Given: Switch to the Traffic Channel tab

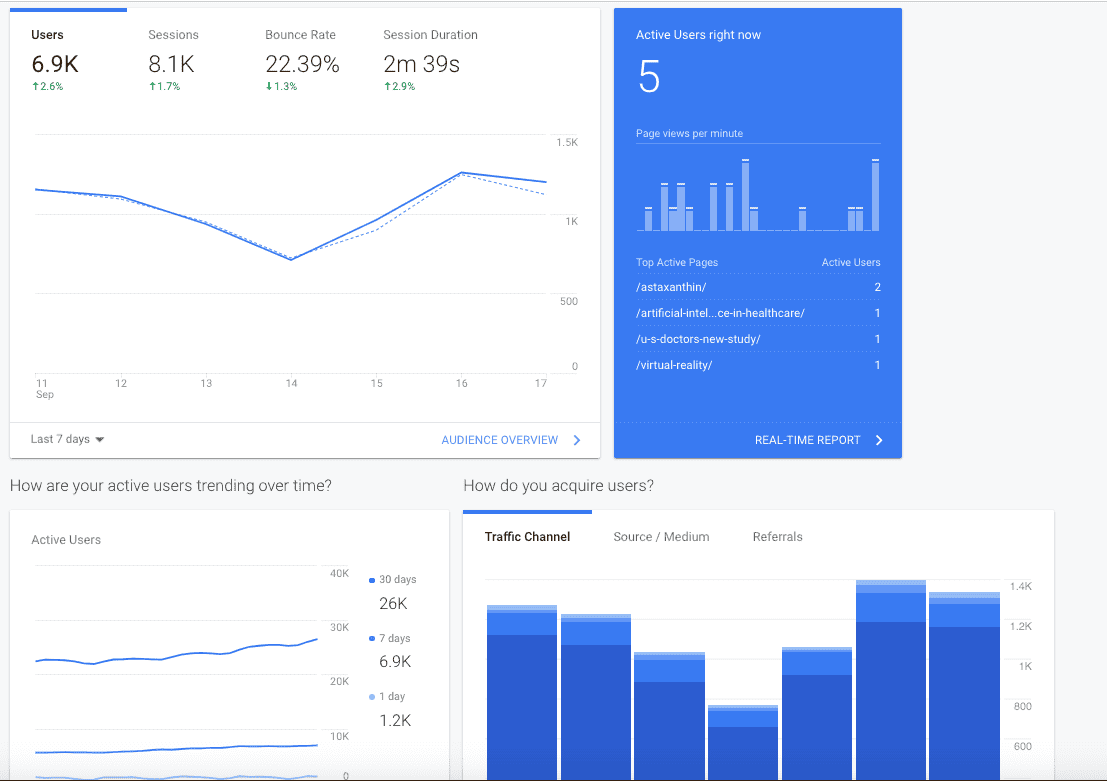Looking at the screenshot, I should pos(527,537).
